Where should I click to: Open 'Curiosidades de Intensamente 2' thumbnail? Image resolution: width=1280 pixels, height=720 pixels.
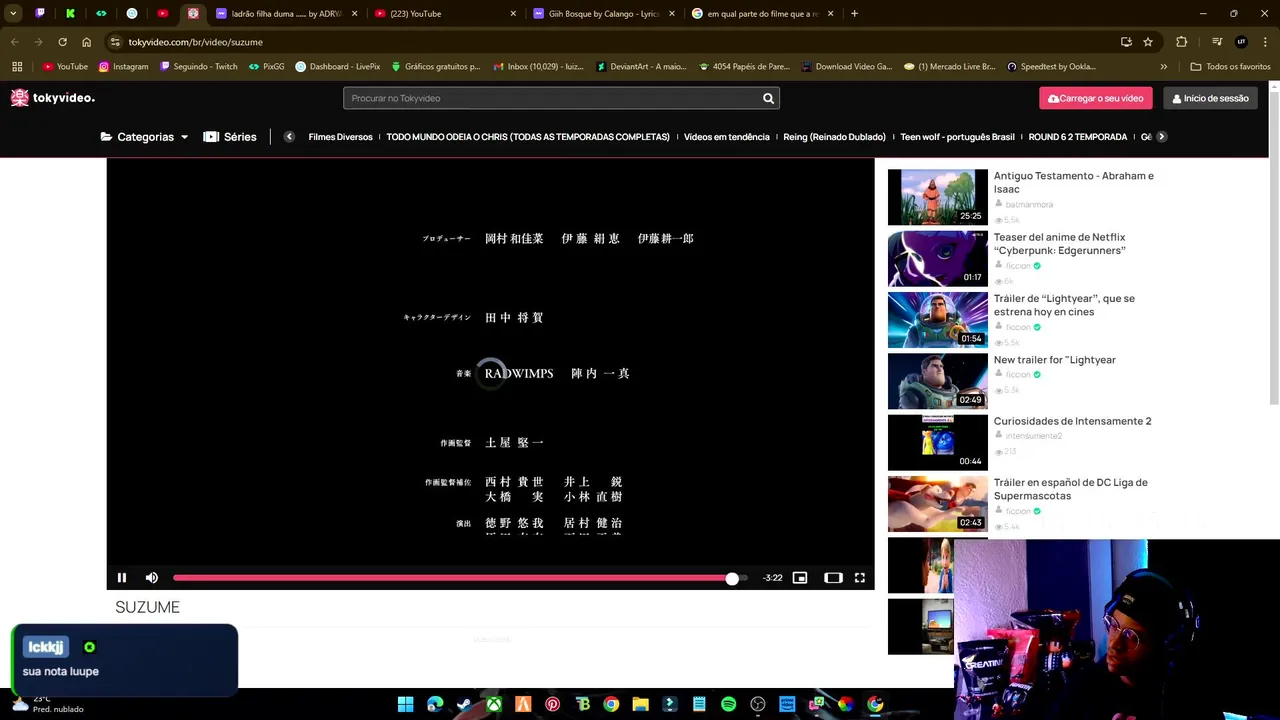tap(938, 443)
